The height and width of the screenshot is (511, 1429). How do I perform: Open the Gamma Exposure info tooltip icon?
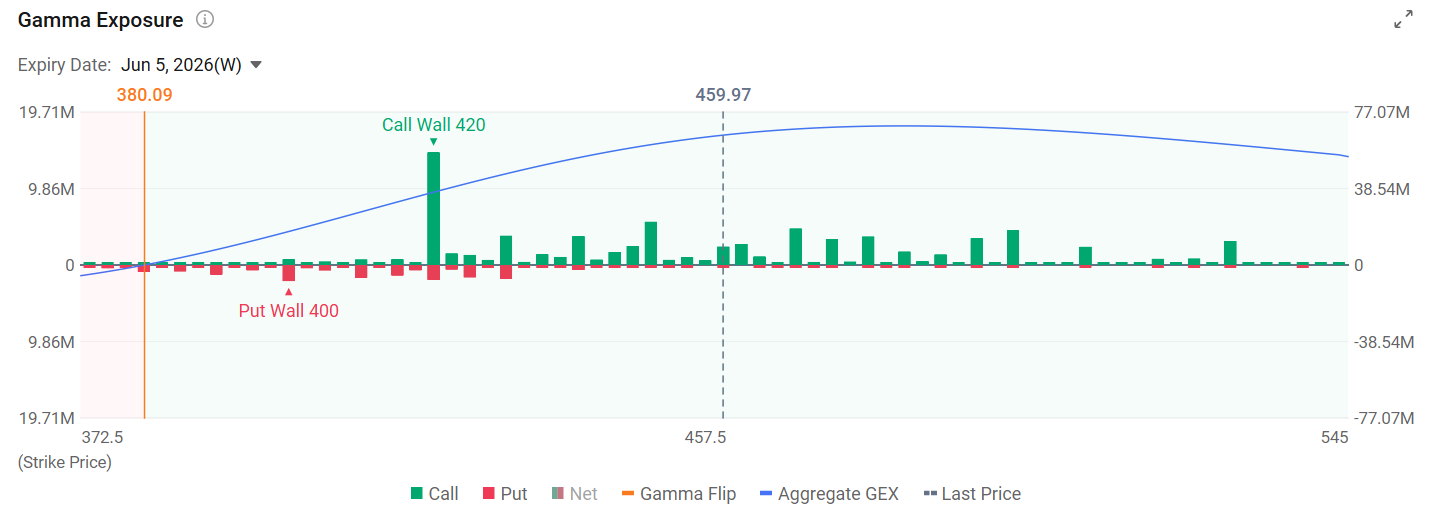(205, 20)
